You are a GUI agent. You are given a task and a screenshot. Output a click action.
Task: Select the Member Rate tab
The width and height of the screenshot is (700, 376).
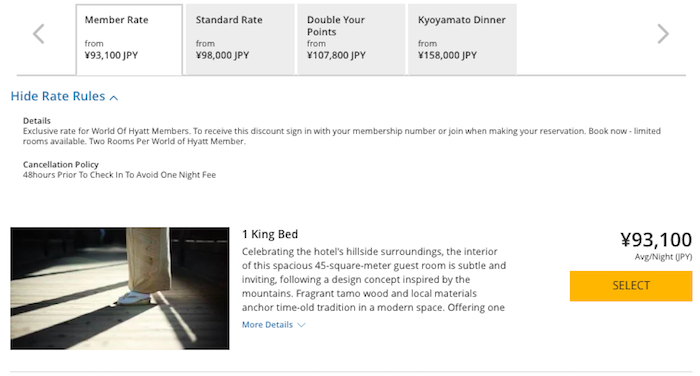pyautogui.click(x=129, y=40)
